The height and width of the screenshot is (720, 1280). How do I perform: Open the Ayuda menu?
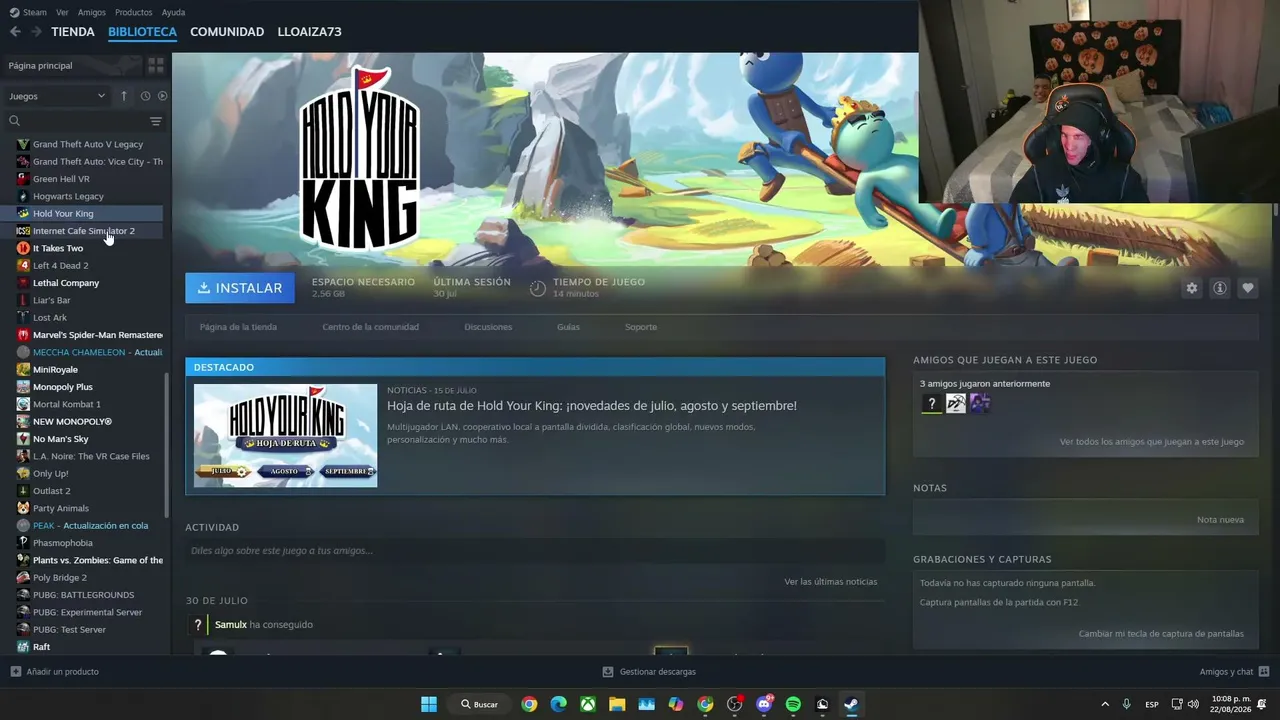173,12
